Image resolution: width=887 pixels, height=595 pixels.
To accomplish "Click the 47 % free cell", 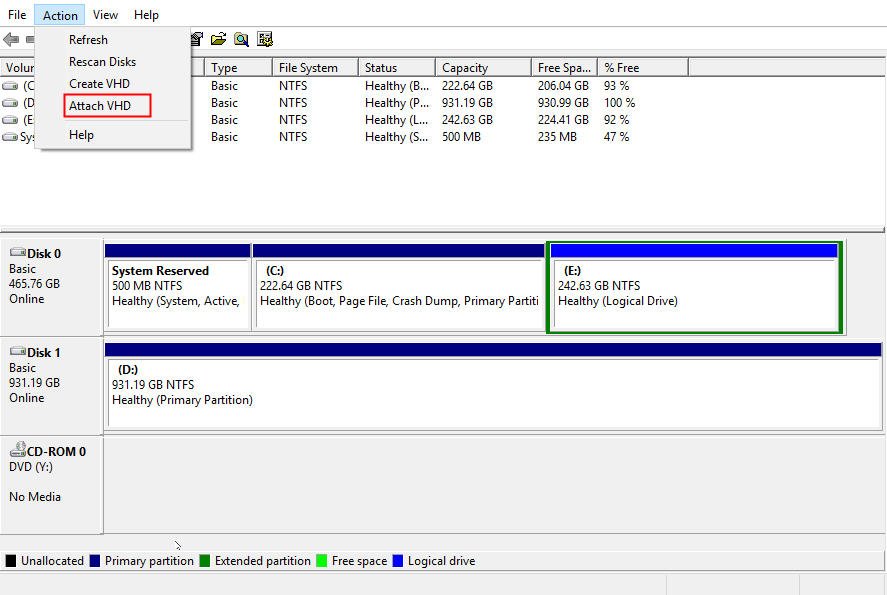I will 616,137.
